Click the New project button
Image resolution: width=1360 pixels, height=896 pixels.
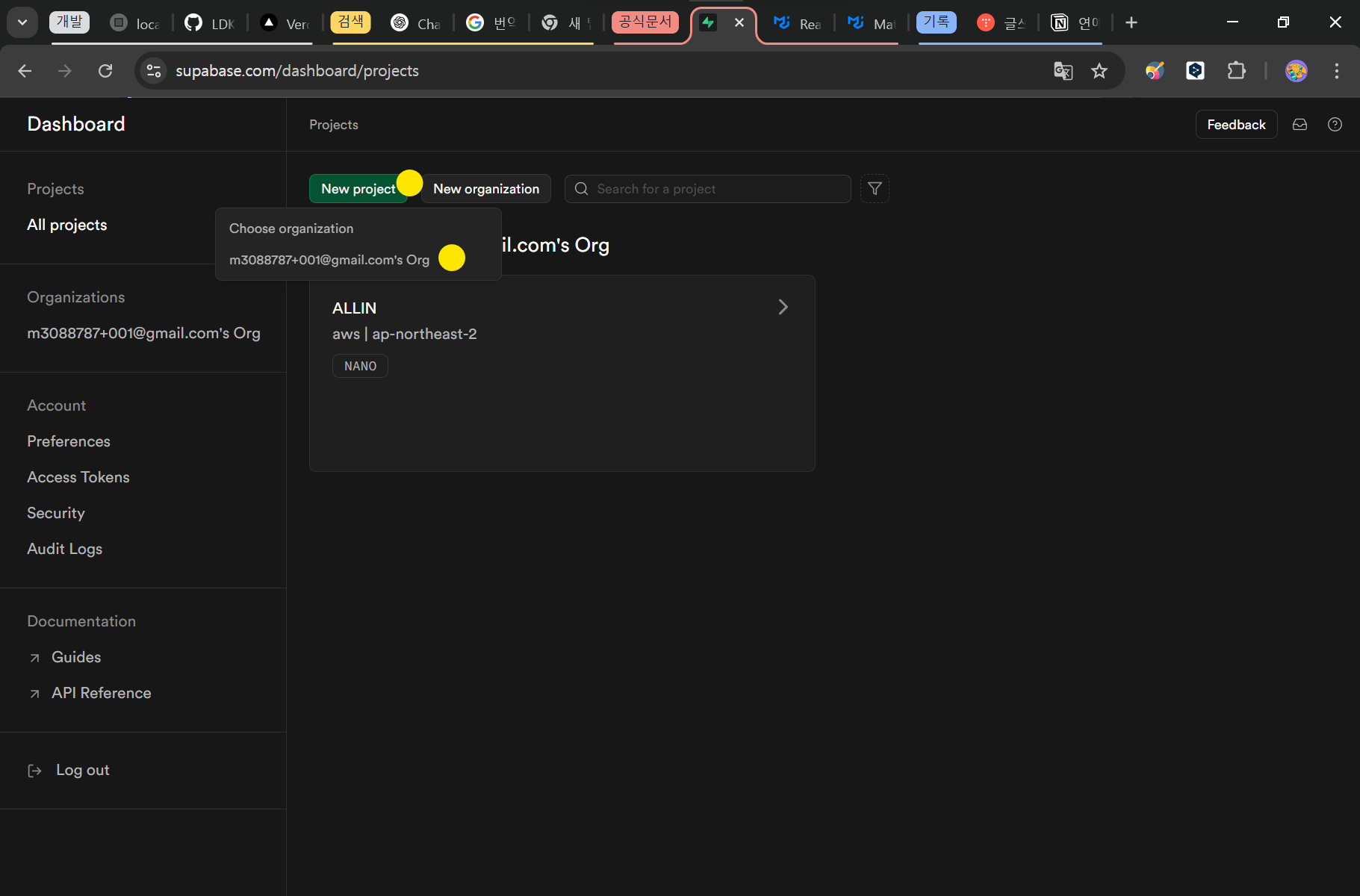[x=358, y=189]
